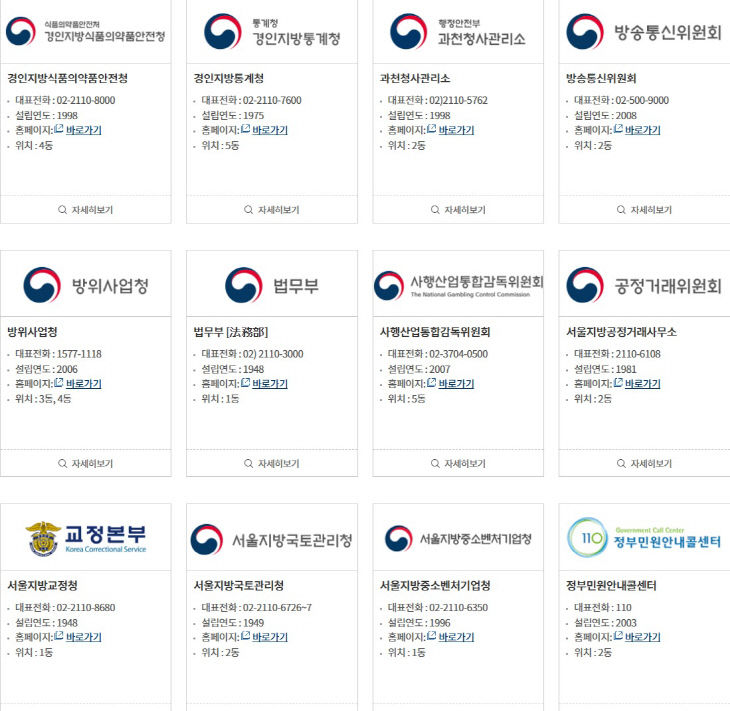This screenshot has height=711, width=730.
Task: View details with 자세히보기 for 법무부
Action: (272, 464)
